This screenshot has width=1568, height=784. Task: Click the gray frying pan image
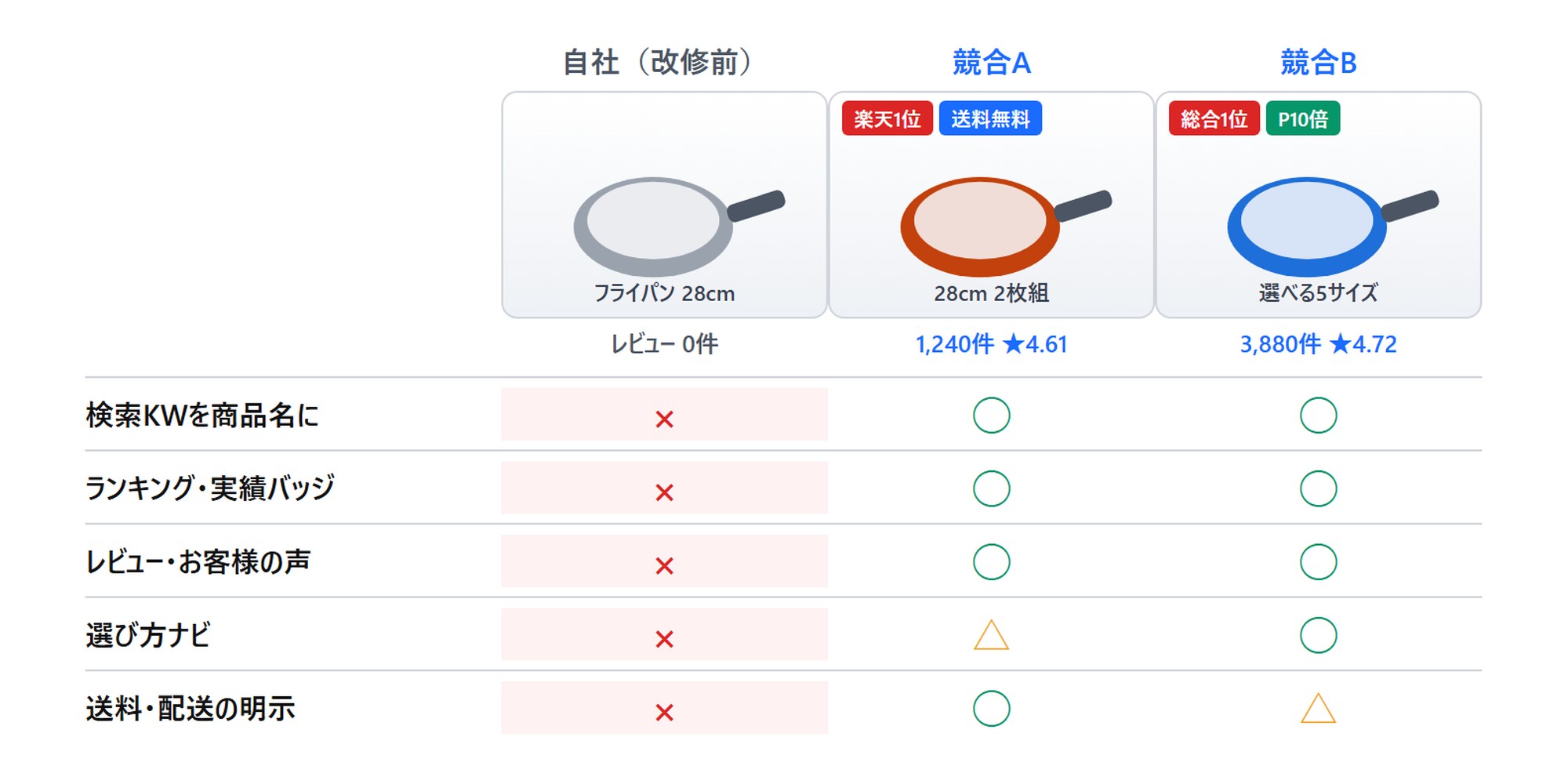679,226
